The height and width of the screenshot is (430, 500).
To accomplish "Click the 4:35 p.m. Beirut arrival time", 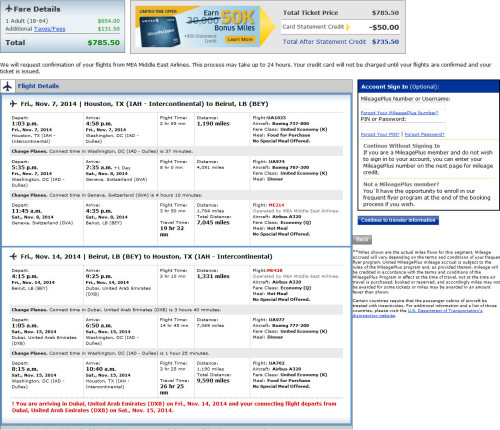I will [x=99, y=211].
